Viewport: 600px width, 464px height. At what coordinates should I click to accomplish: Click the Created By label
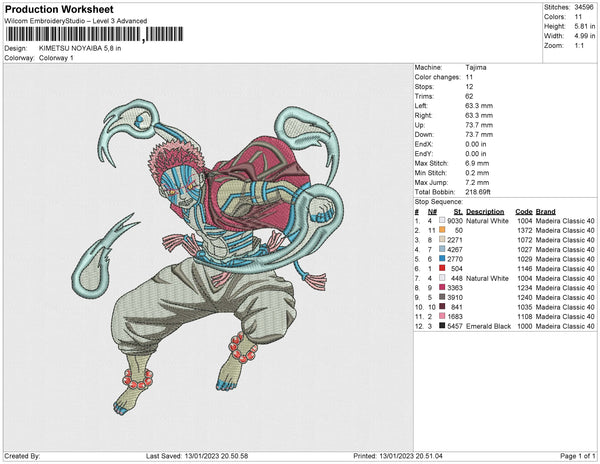tap(22, 456)
